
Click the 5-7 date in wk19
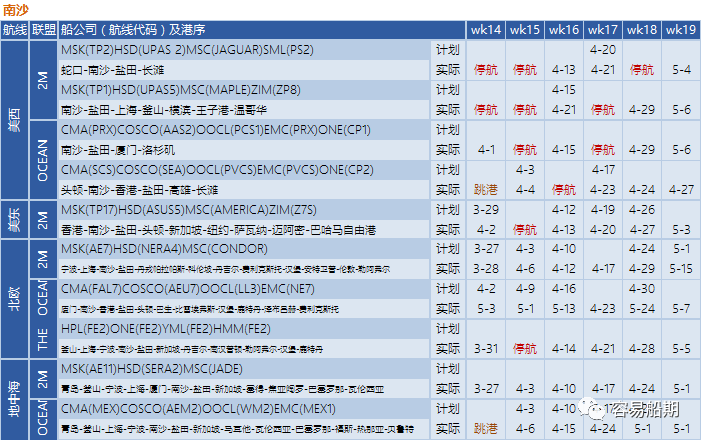(681, 309)
